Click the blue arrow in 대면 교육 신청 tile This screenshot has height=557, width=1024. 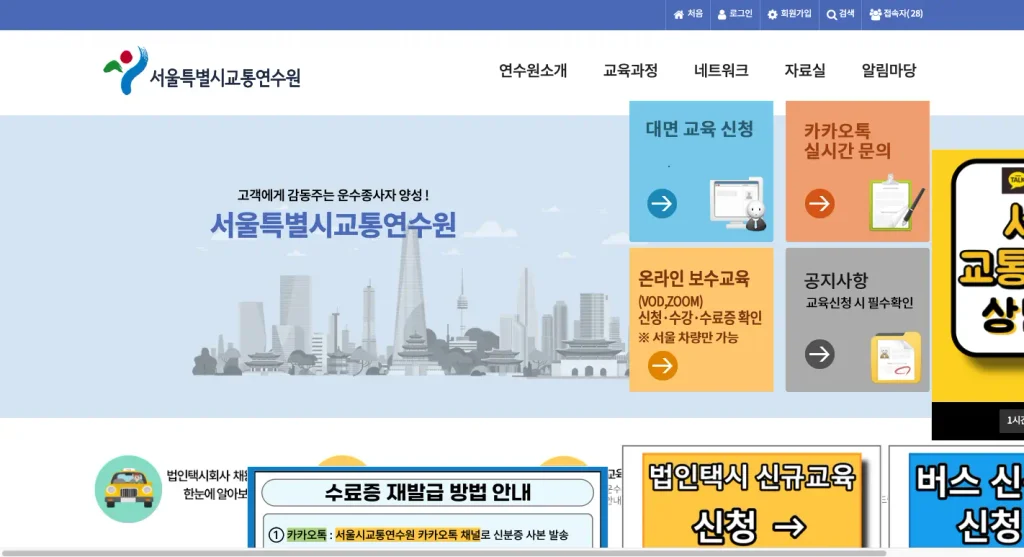(662, 203)
